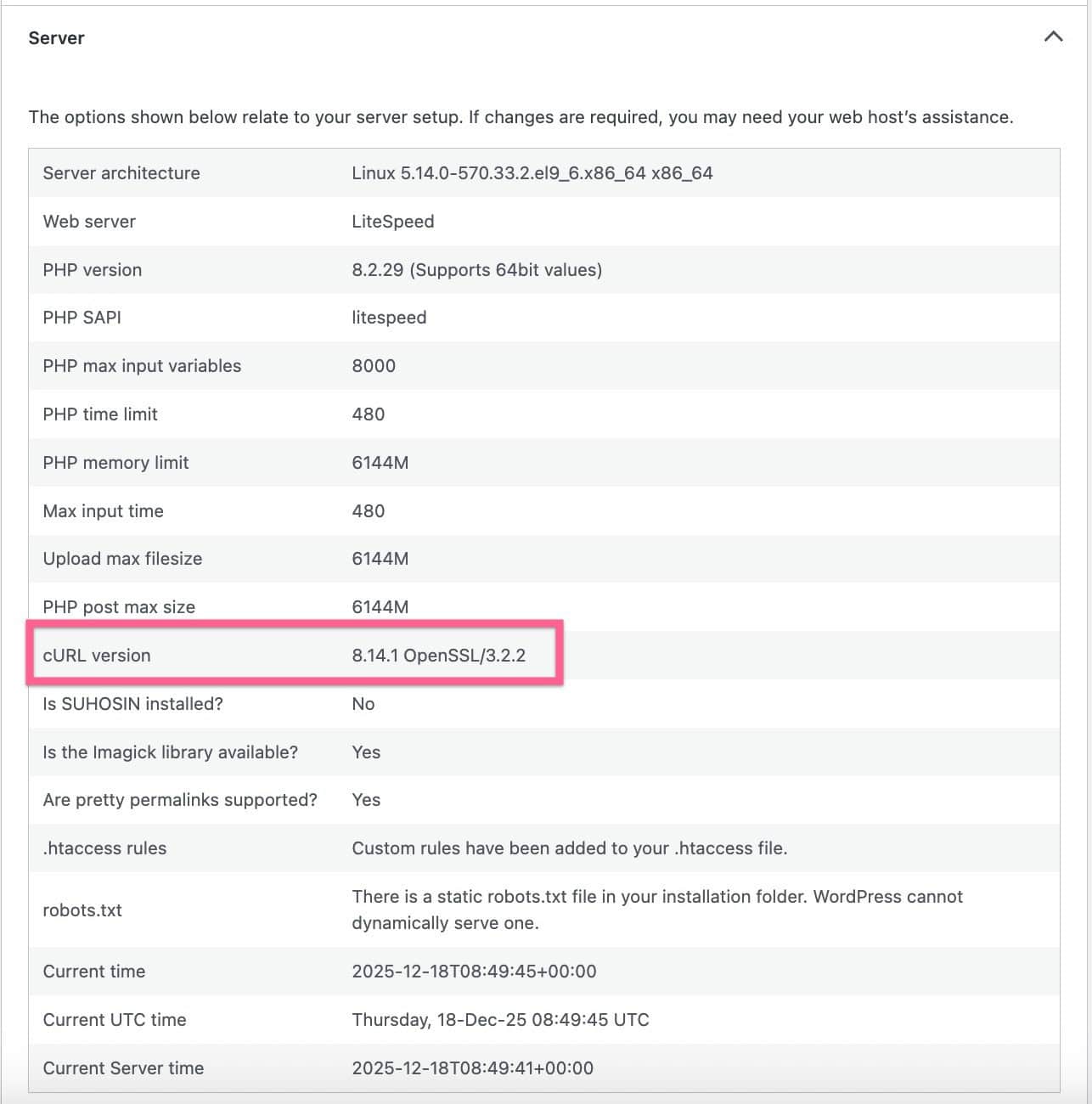Screen dimensions: 1092x1104
Task: Click the PHP max input variables label
Action: [142, 366]
